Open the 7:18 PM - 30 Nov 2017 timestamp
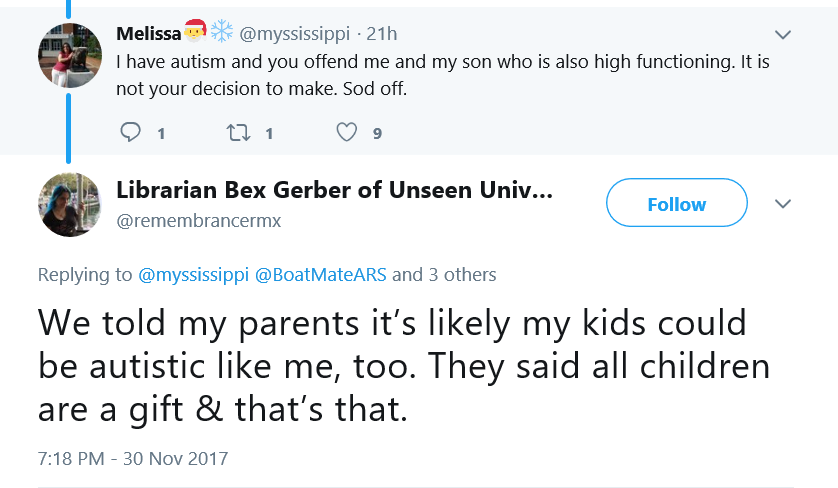 (x=133, y=459)
